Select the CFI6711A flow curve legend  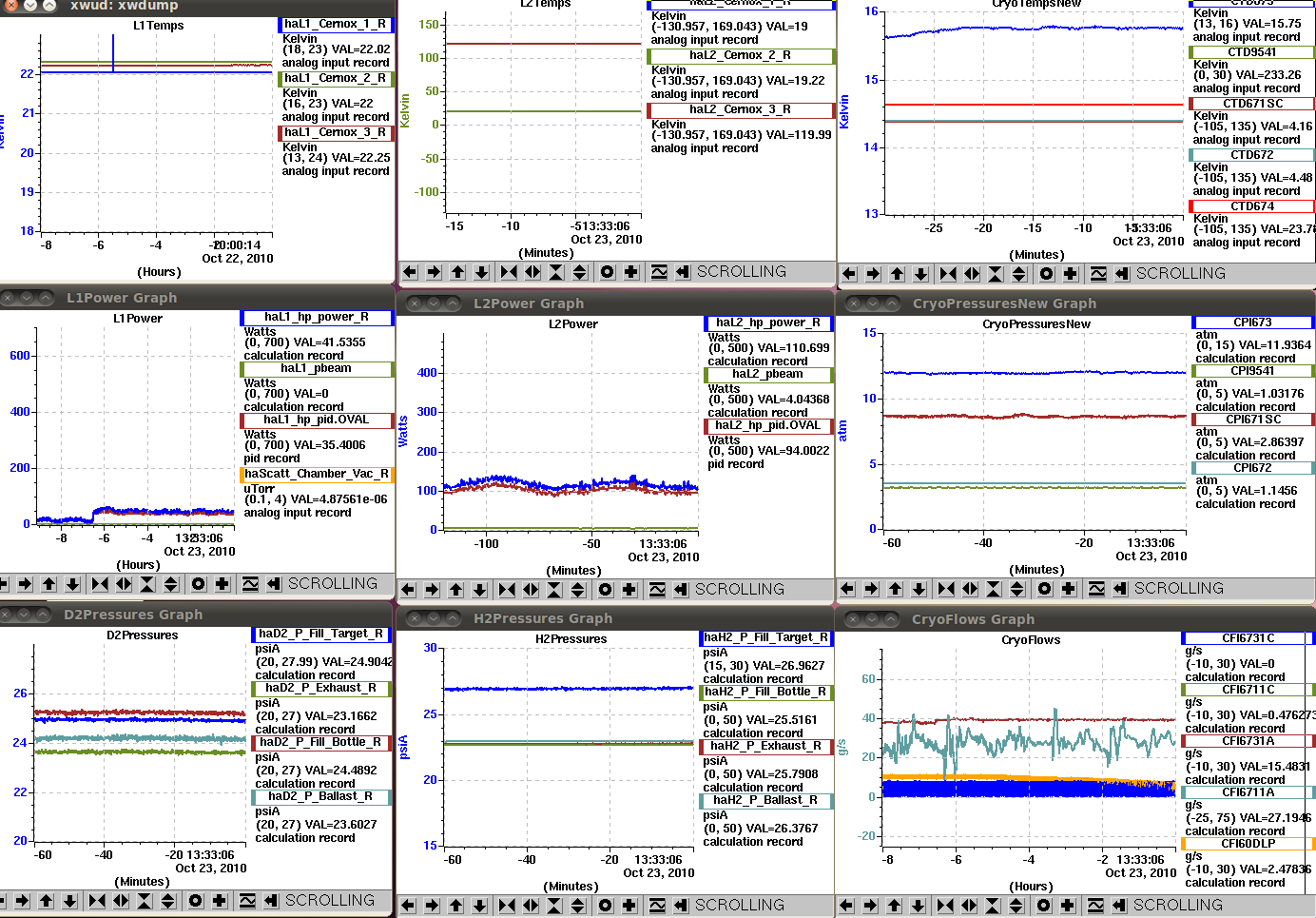point(1248,791)
